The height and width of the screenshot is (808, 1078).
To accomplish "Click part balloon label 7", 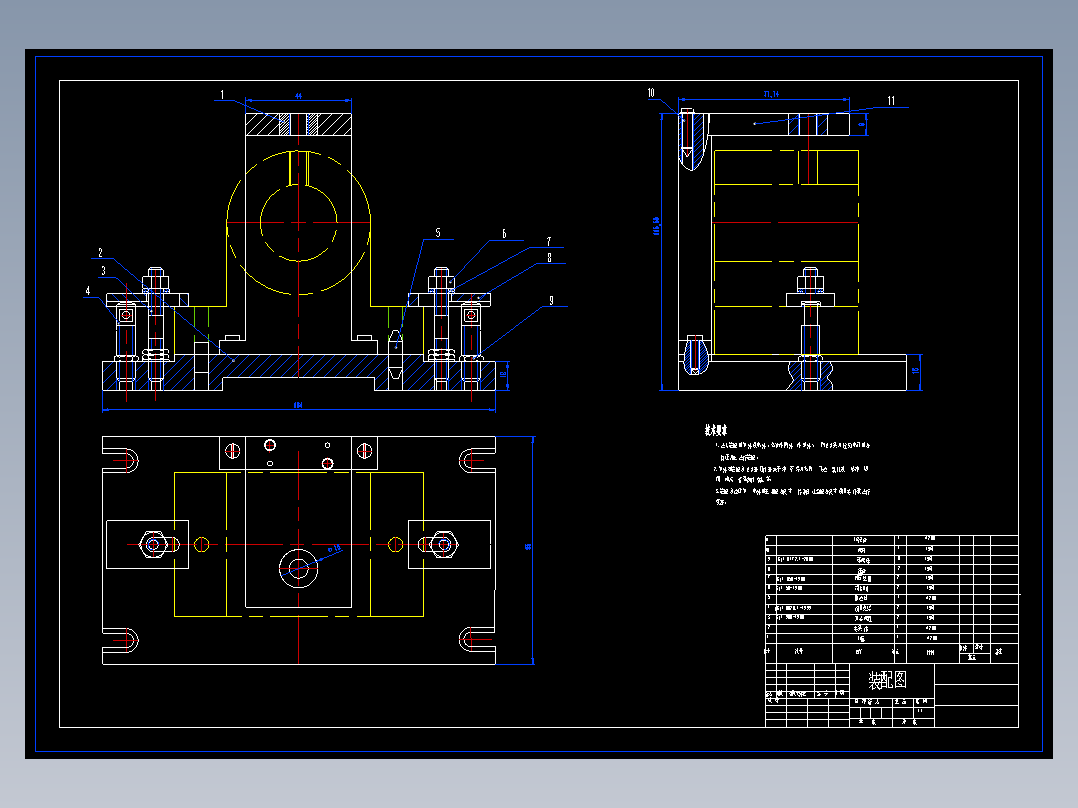I will point(549,241).
